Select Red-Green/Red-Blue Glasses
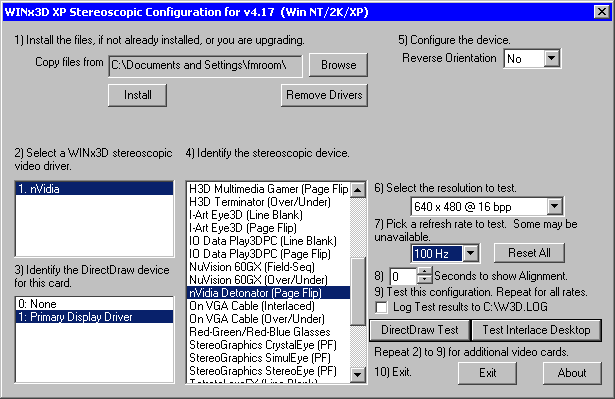This screenshot has height=399, width=615. (x=268, y=332)
